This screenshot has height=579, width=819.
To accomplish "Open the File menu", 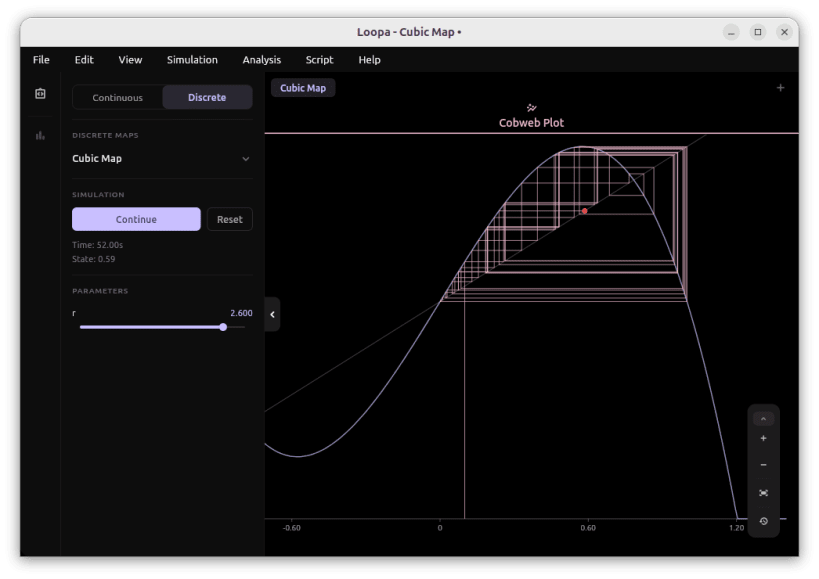I will 41,60.
